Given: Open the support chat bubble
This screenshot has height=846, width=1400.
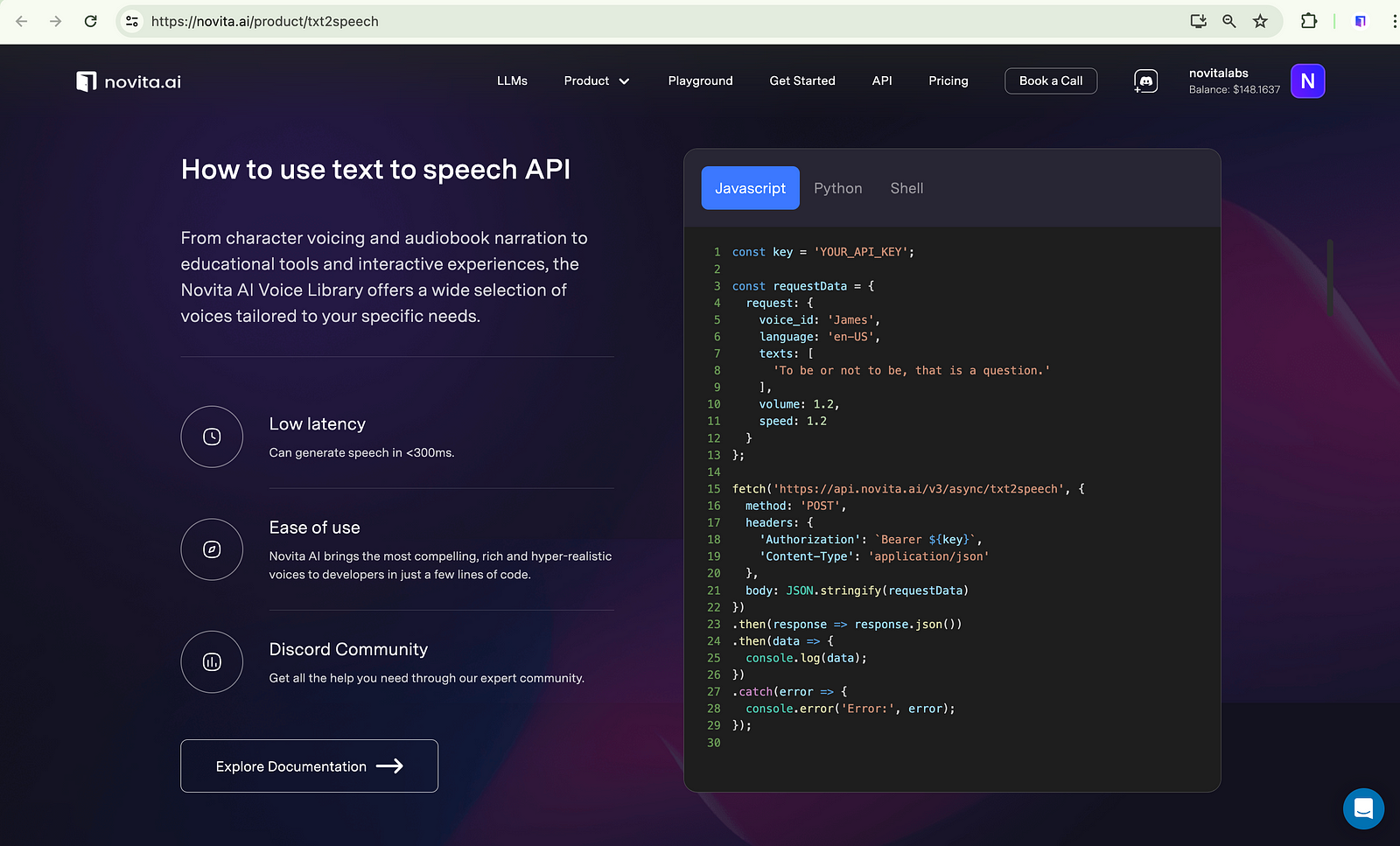Looking at the screenshot, I should (x=1363, y=808).
